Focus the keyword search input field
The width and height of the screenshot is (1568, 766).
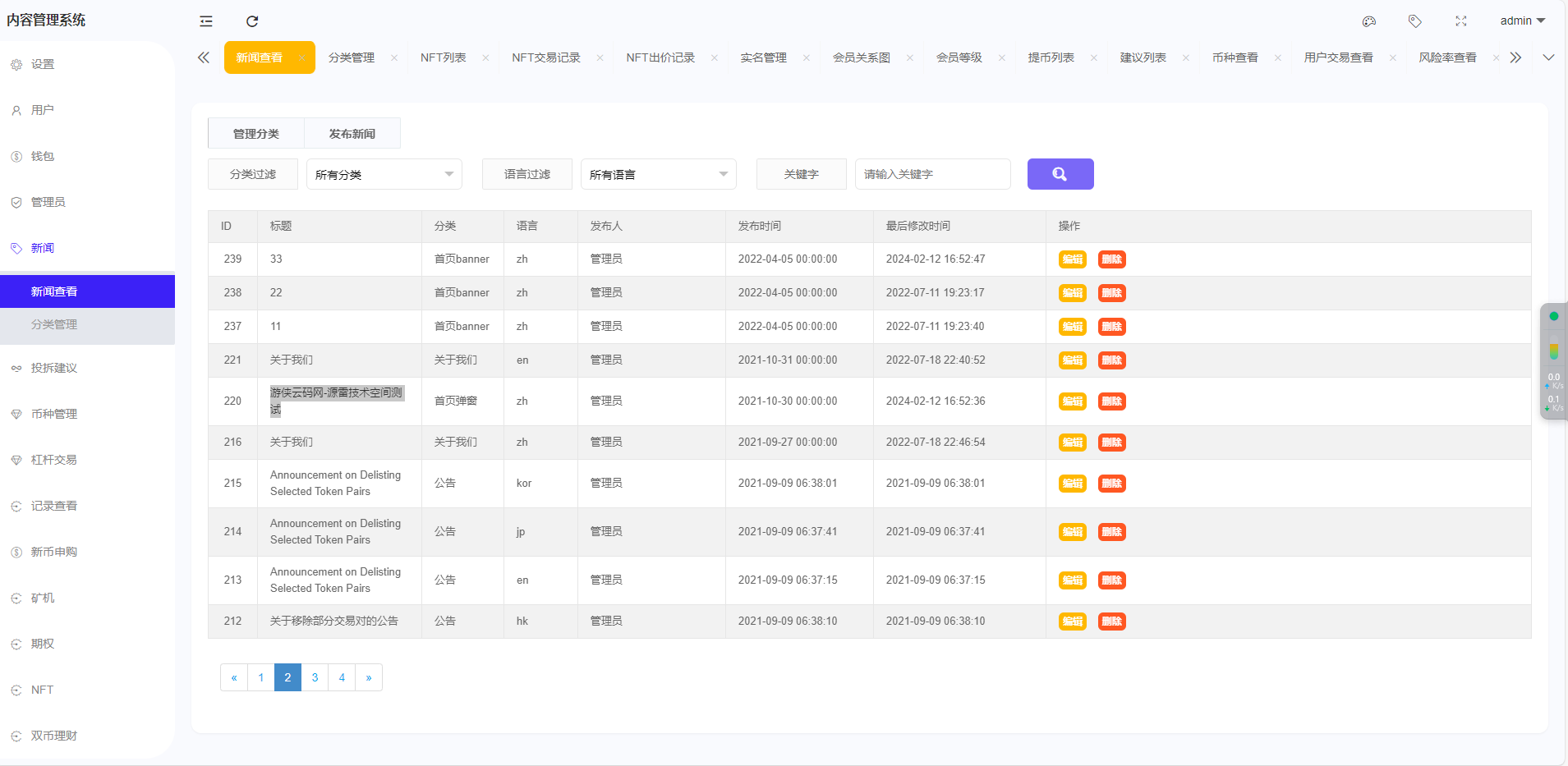[933, 174]
